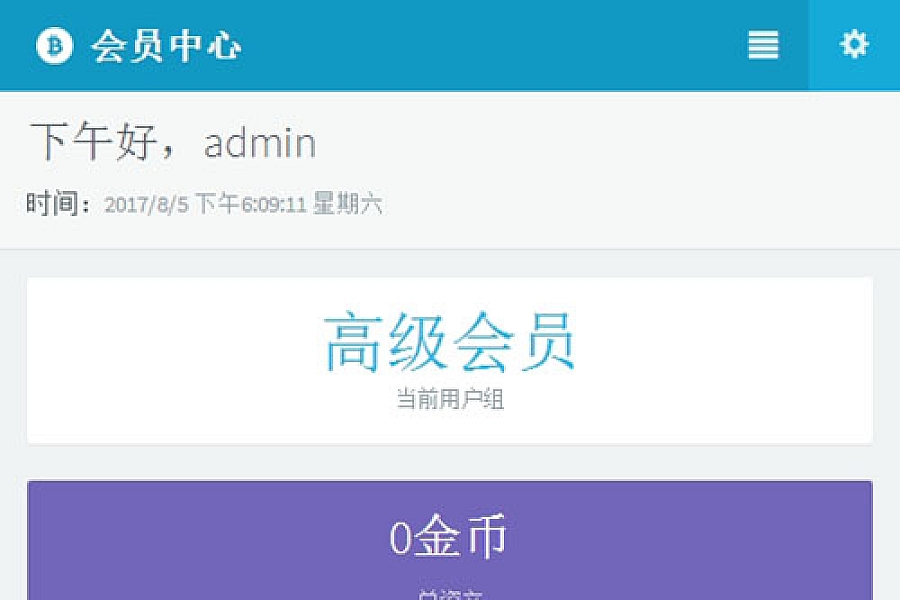Screen dimensions: 900x600
Task: Open the hamburger menu icon
Action: coord(763,45)
